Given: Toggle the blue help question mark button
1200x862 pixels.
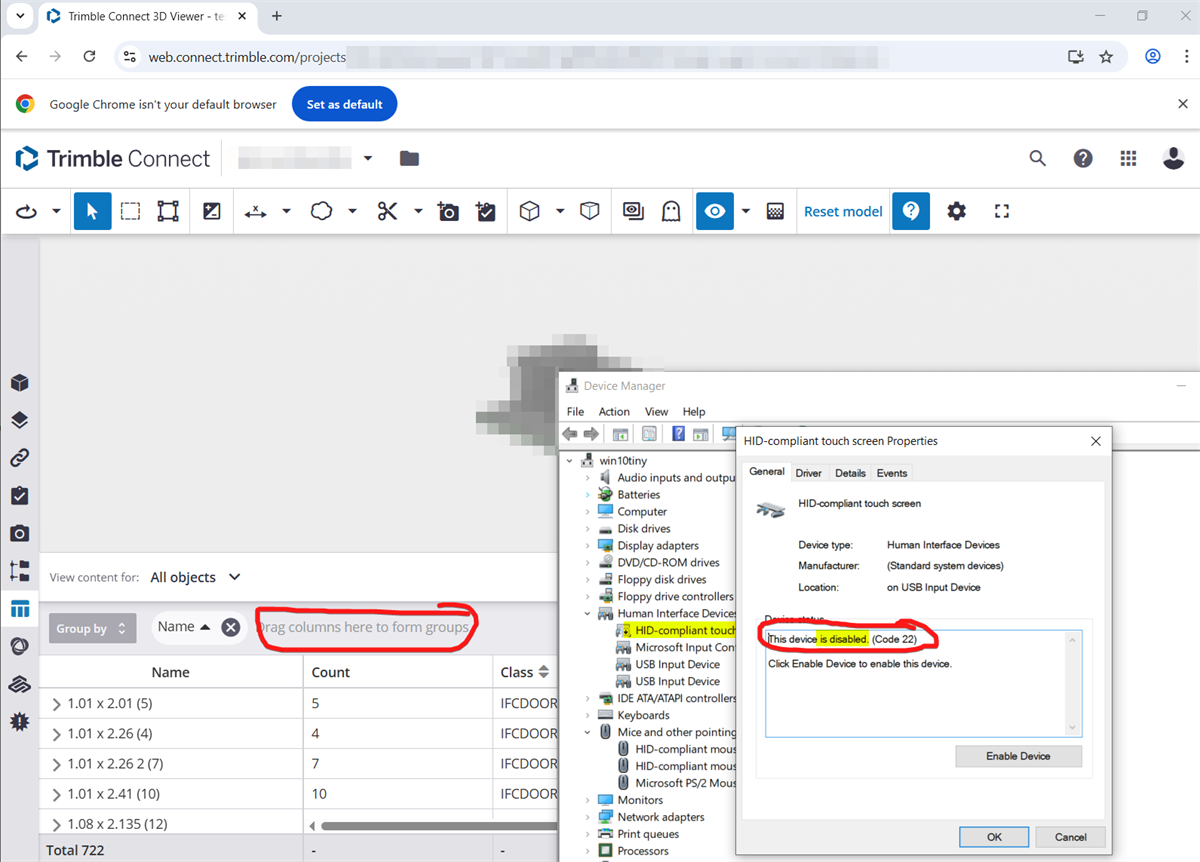Looking at the screenshot, I should click(x=910, y=211).
